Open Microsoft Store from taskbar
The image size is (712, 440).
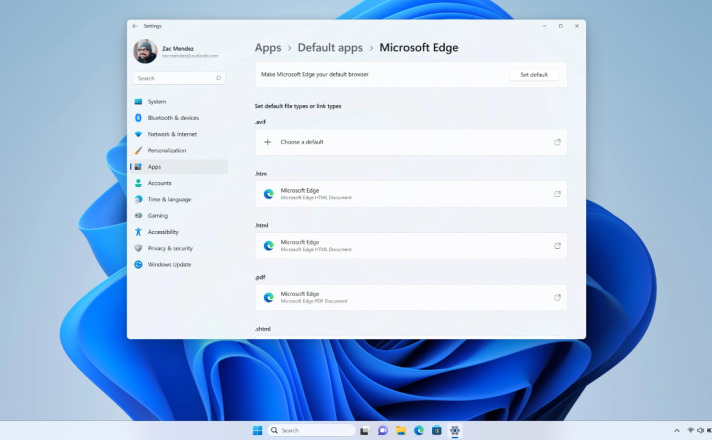(437, 430)
